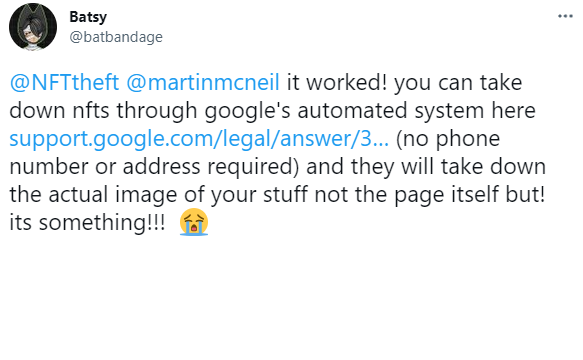This screenshot has width=583, height=360.
Task: Open the three-dot more options menu
Action: [565, 16]
